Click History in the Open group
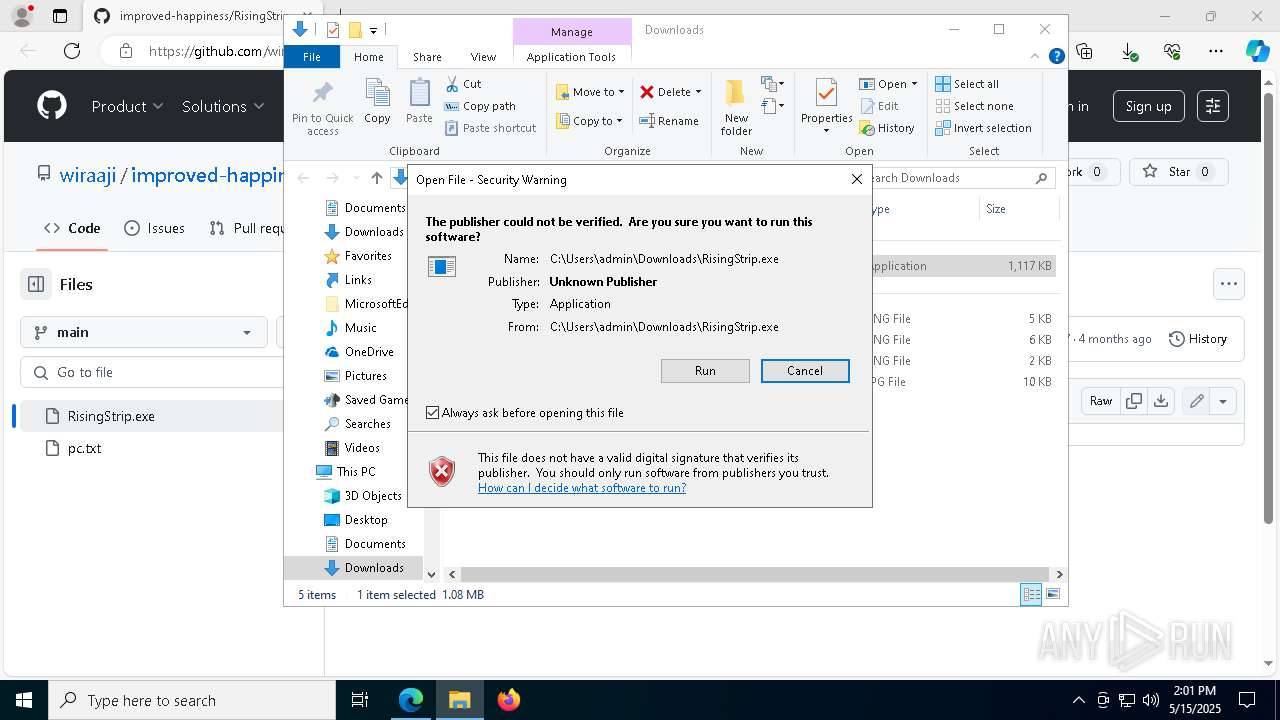The width and height of the screenshot is (1280, 720). coord(887,128)
